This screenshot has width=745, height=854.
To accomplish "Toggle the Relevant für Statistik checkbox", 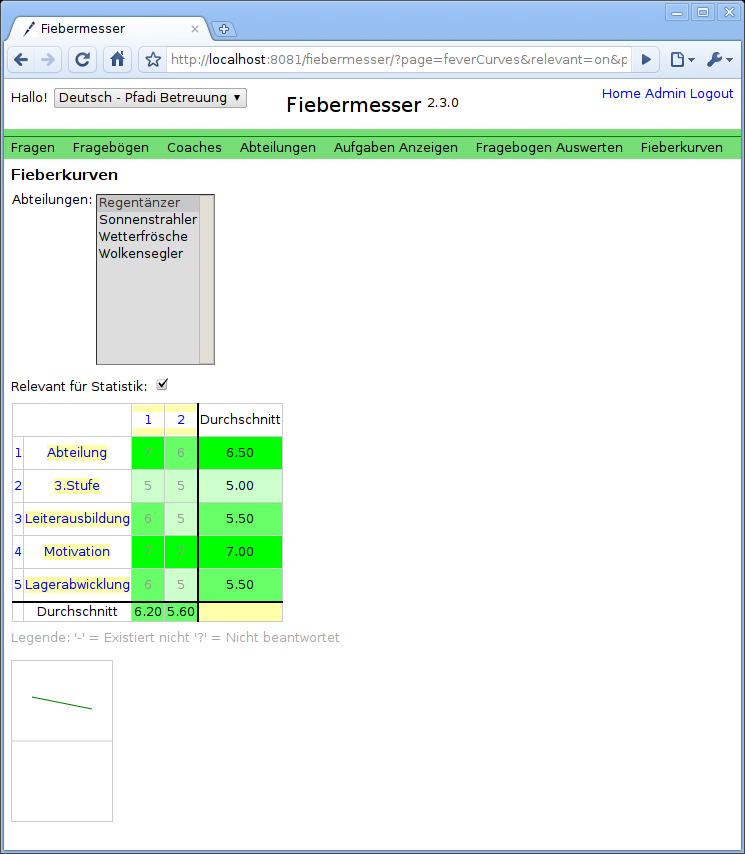I will tap(163, 385).
